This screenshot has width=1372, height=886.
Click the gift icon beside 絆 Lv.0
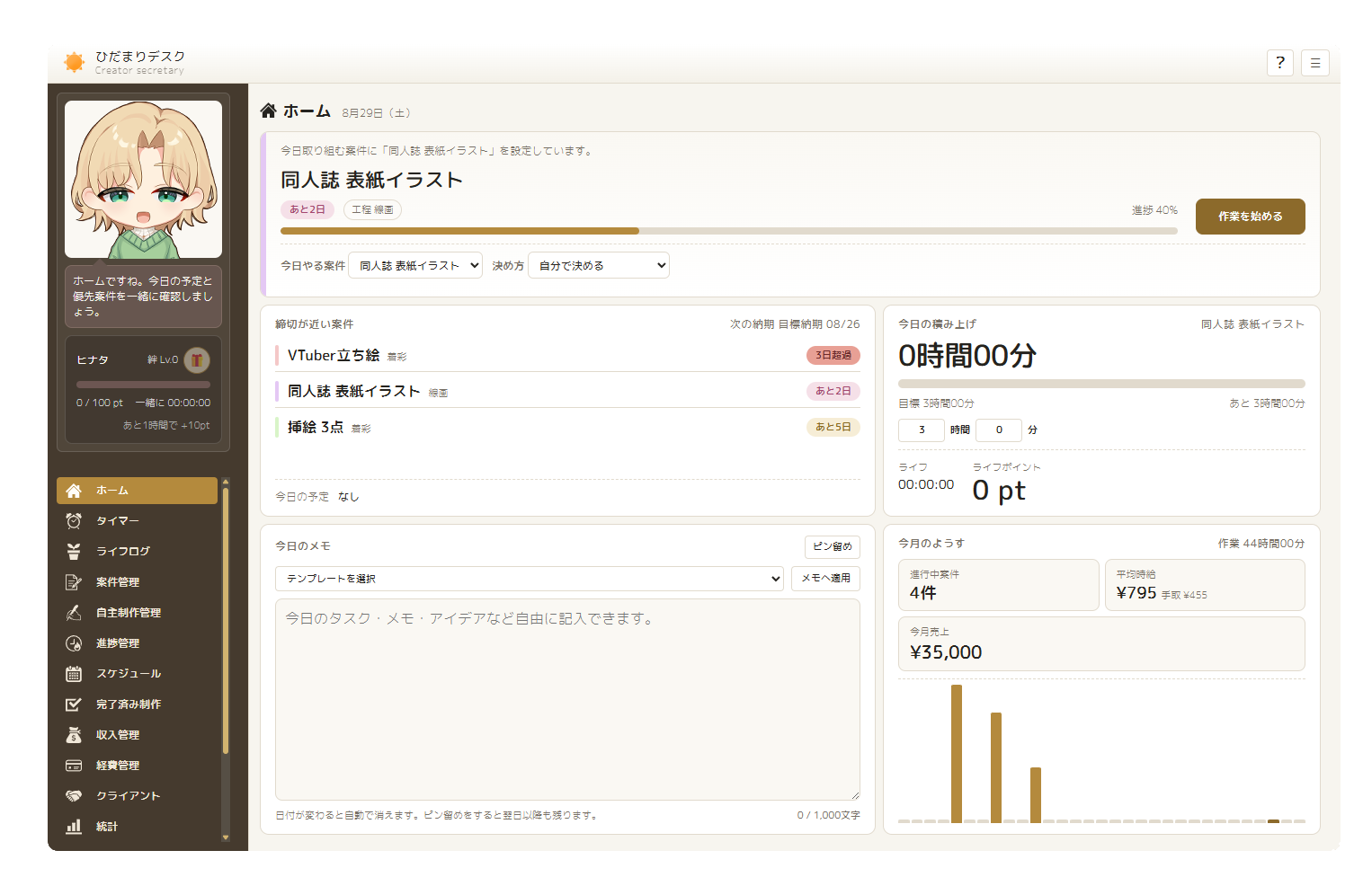coord(197,360)
